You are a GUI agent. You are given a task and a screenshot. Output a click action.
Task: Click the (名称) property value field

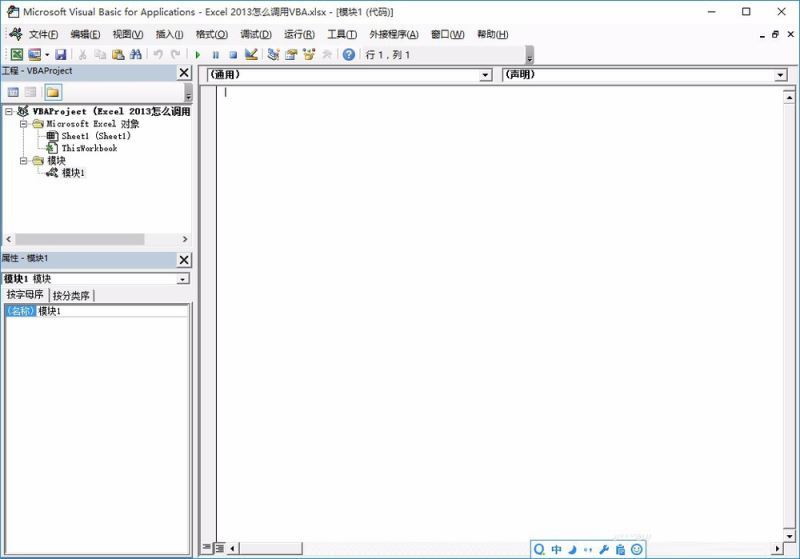(x=112, y=311)
